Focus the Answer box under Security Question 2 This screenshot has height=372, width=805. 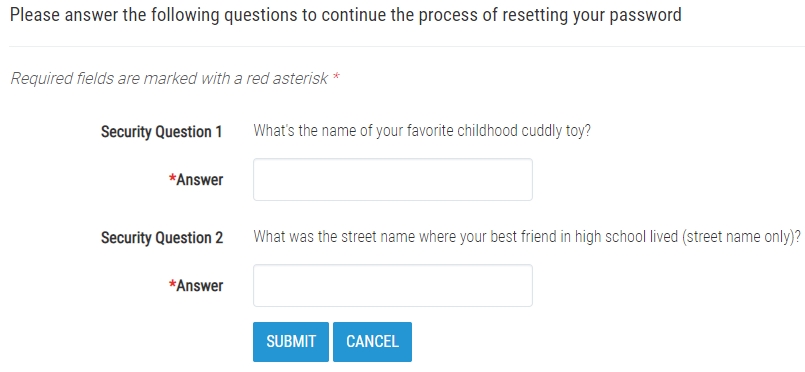coord(393,286)
